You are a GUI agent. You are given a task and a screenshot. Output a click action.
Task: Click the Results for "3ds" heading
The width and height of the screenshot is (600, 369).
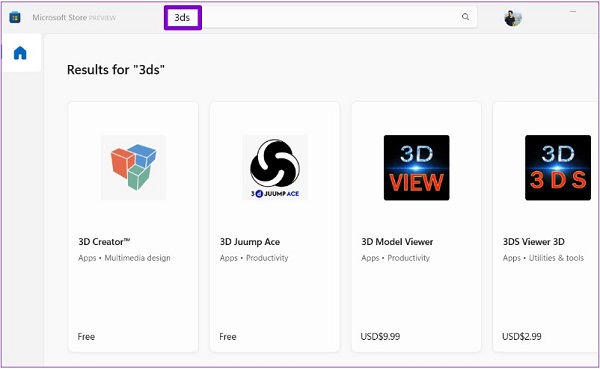pyautogui.click(x=116, y=70)
